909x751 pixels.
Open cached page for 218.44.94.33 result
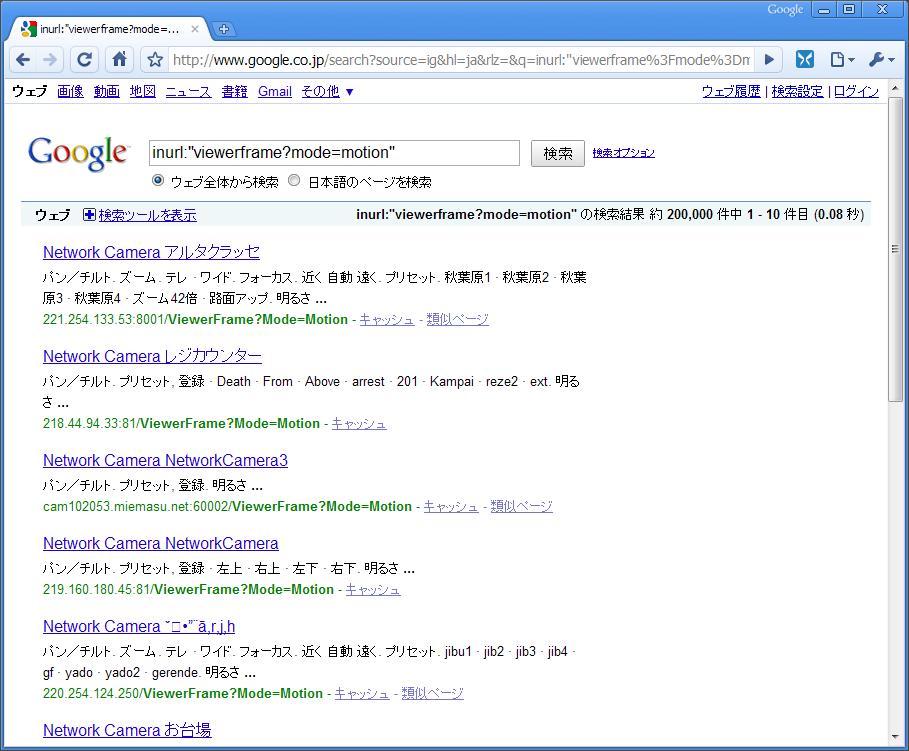tap(359, 423)
